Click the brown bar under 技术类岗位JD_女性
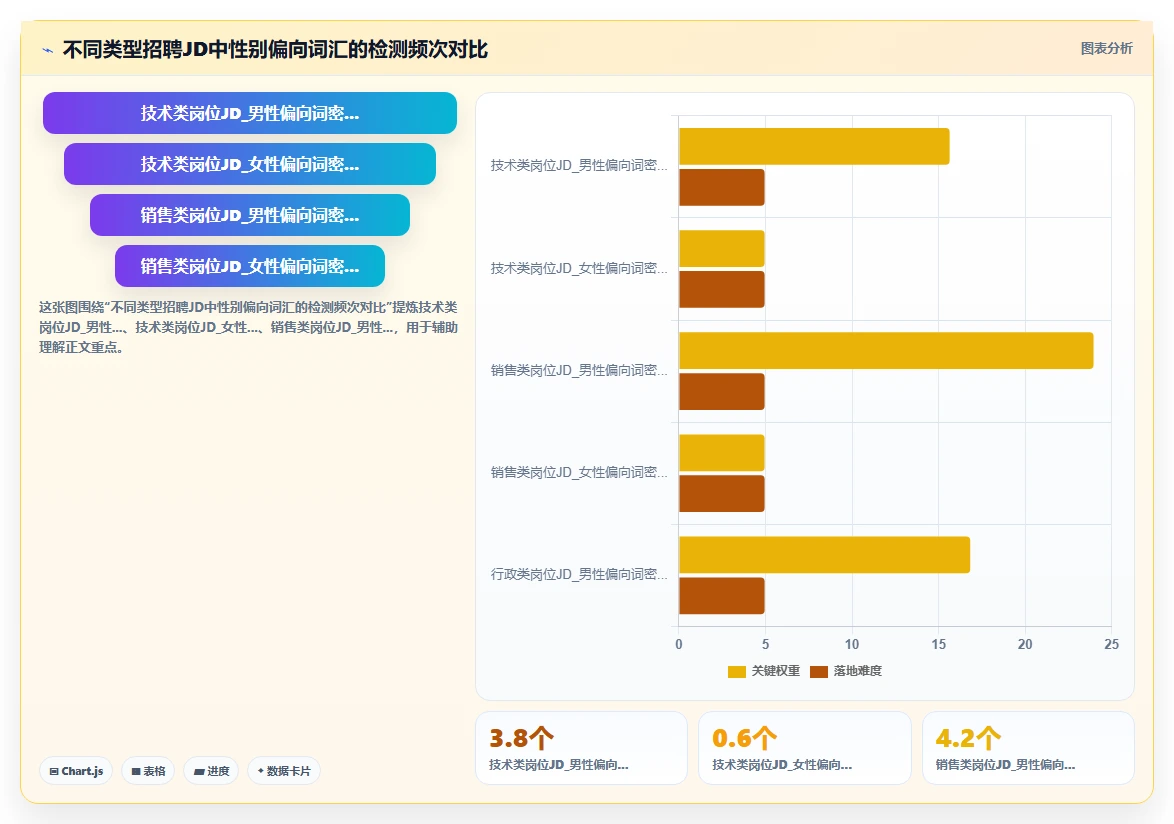 point(722,290)
